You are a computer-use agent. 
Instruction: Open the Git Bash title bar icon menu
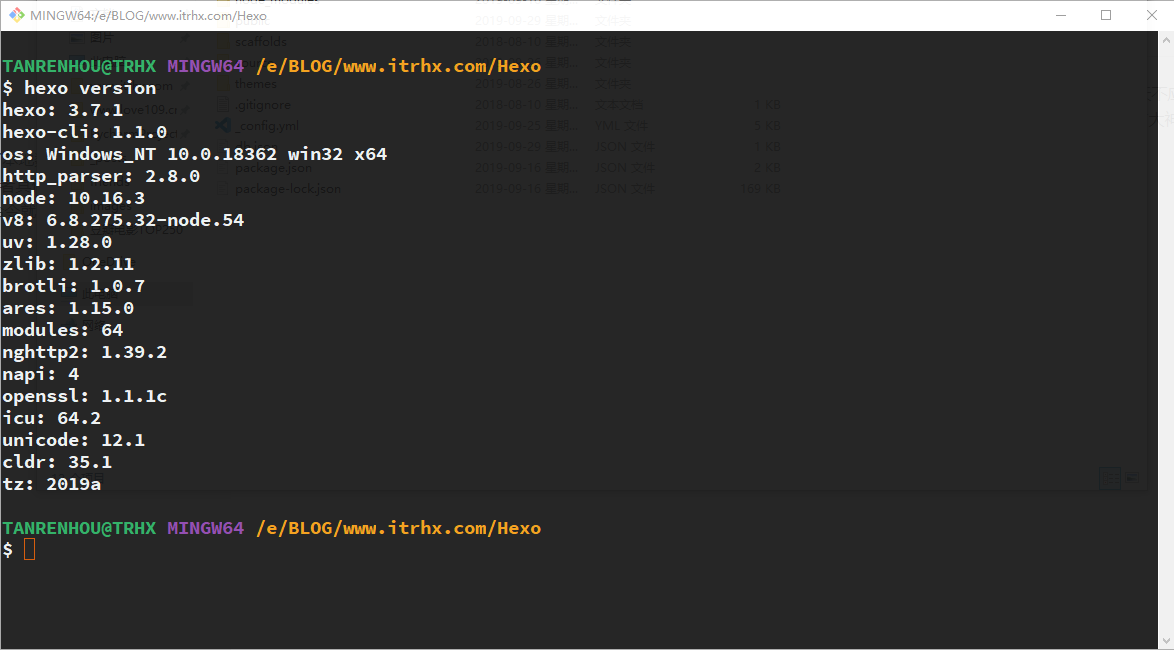[16, 15]
